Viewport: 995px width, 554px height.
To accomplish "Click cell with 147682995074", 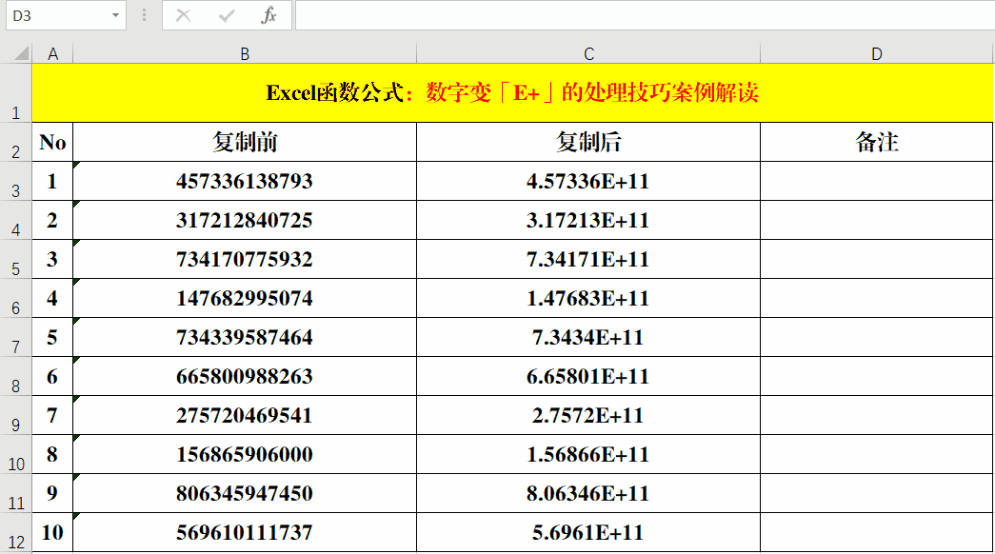I will click(x=245, y=298).
